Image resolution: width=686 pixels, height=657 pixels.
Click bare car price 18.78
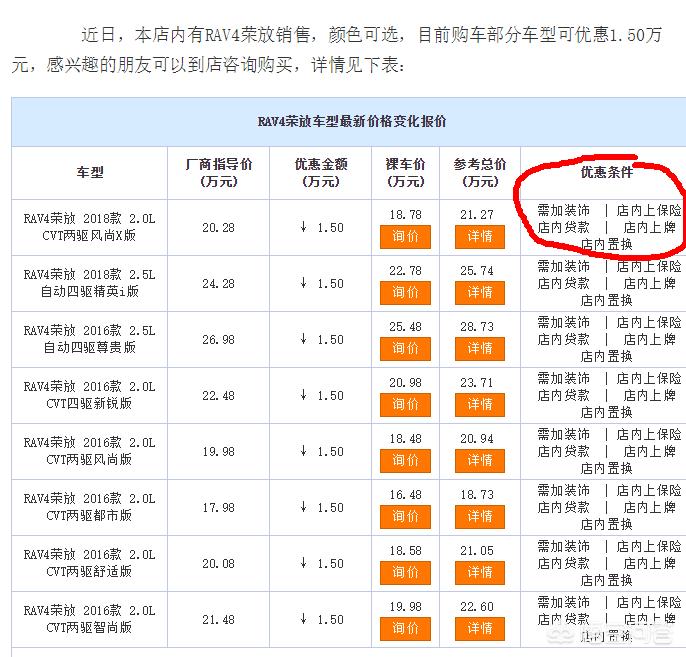pyautogui.click(x=406, y=215)
